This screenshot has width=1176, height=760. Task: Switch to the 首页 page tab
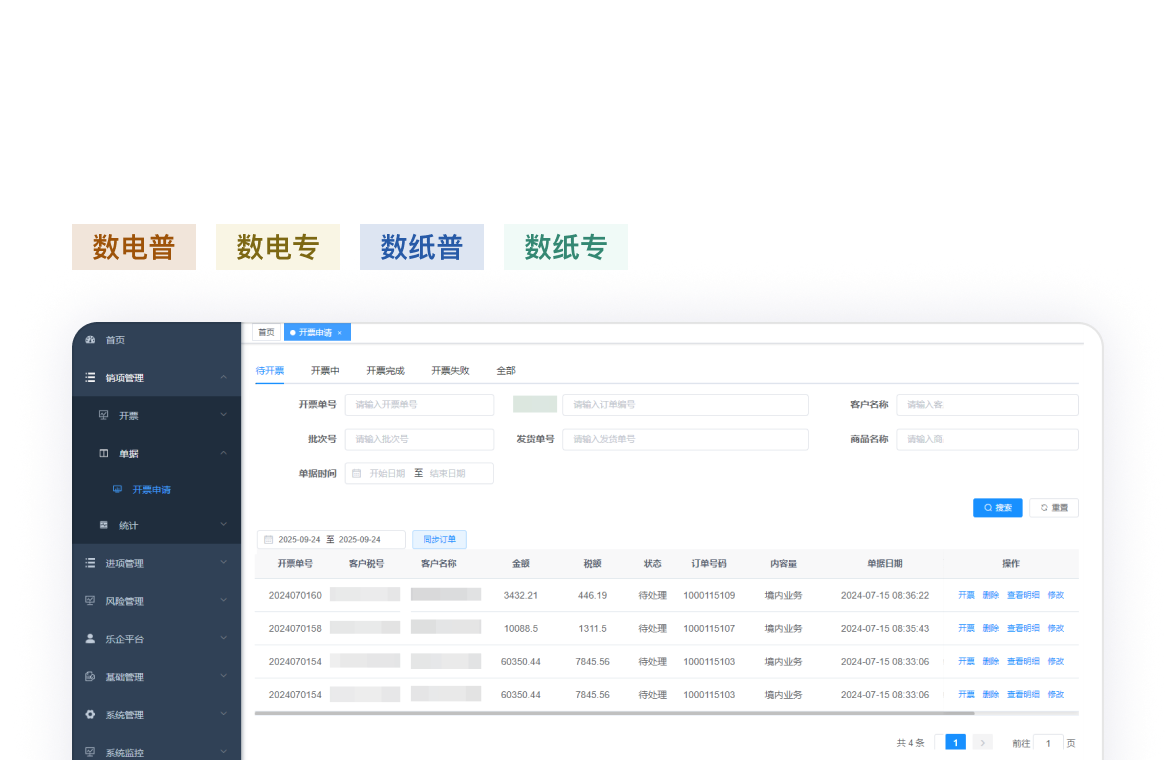(x=266, y=332)
